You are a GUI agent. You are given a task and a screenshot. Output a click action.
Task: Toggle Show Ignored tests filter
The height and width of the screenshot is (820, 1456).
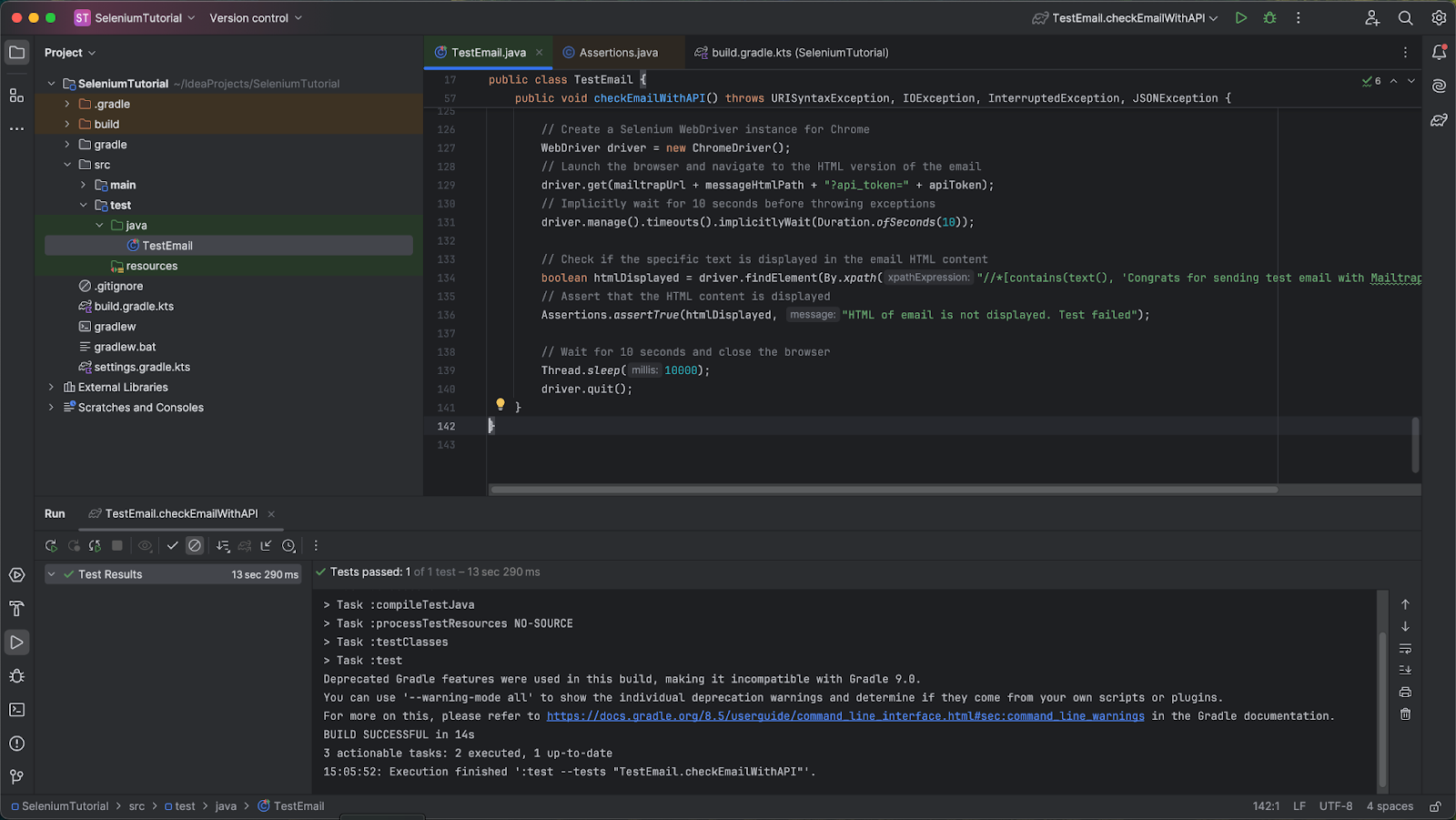[195, 546]
